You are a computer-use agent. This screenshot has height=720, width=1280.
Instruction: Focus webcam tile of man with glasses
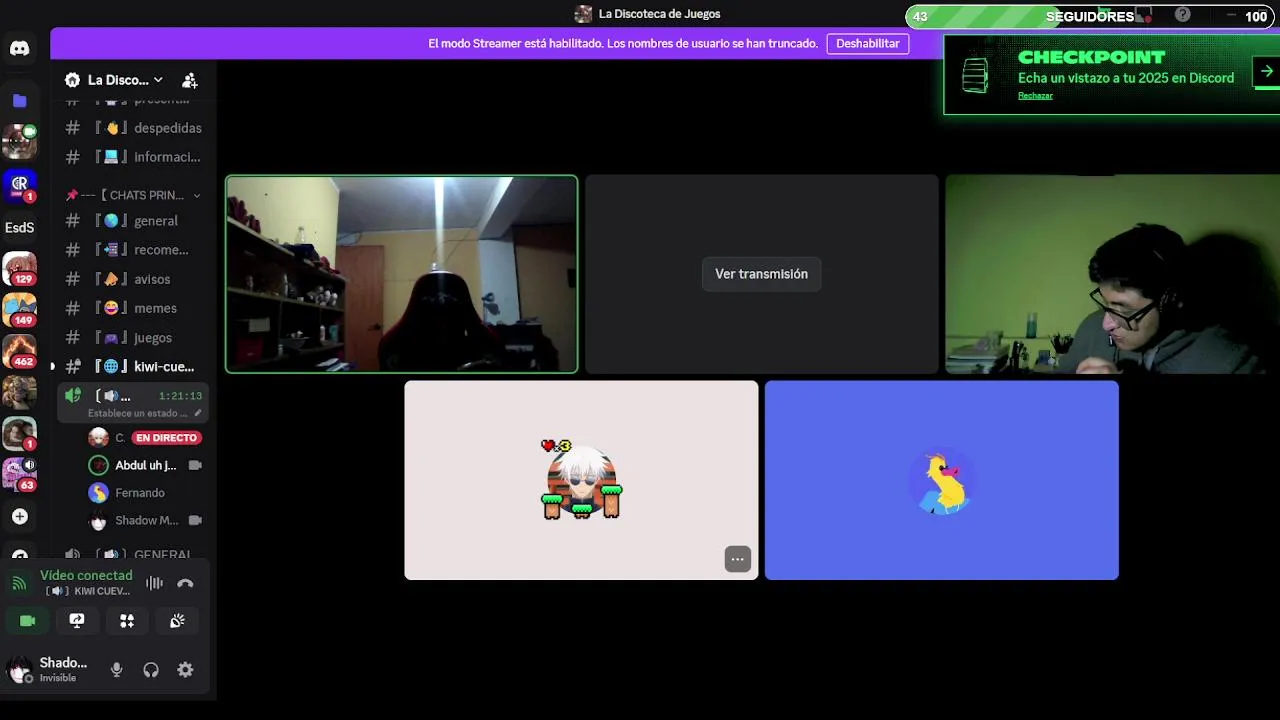pyautogui.click(x=1112, y=274)
